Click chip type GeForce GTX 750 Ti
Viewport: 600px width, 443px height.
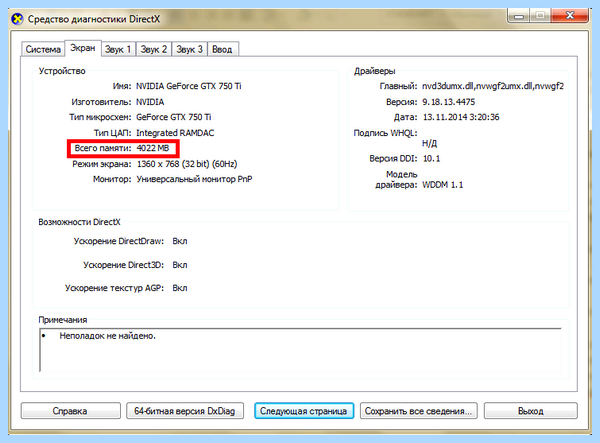click(x=174, y=117)
